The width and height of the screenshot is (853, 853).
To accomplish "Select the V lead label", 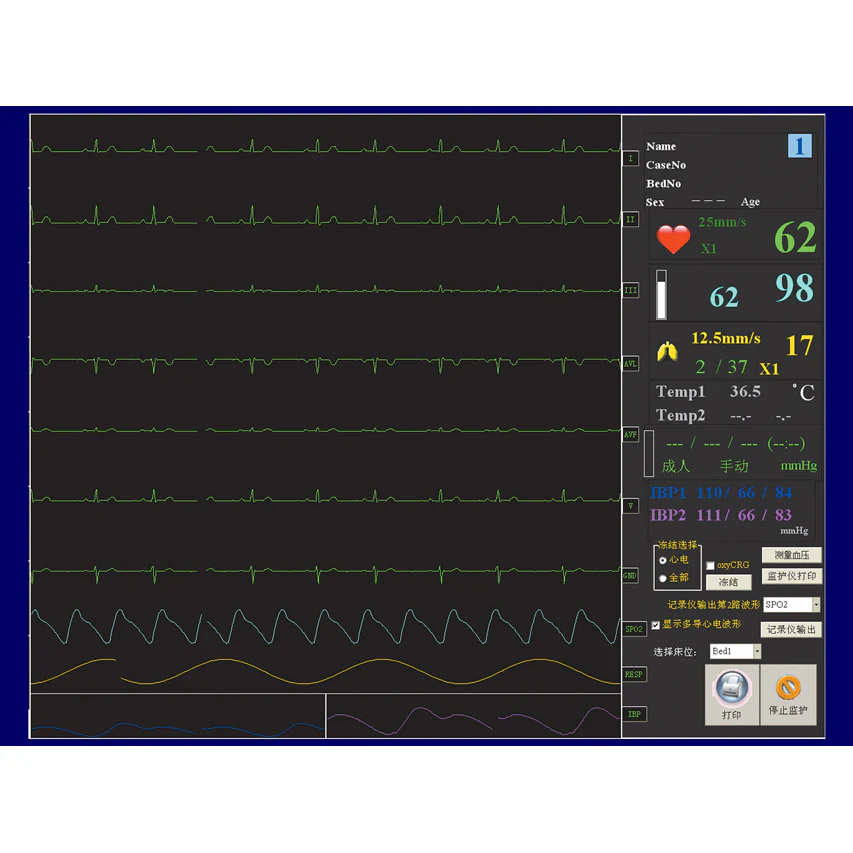I will coord(631,506).
